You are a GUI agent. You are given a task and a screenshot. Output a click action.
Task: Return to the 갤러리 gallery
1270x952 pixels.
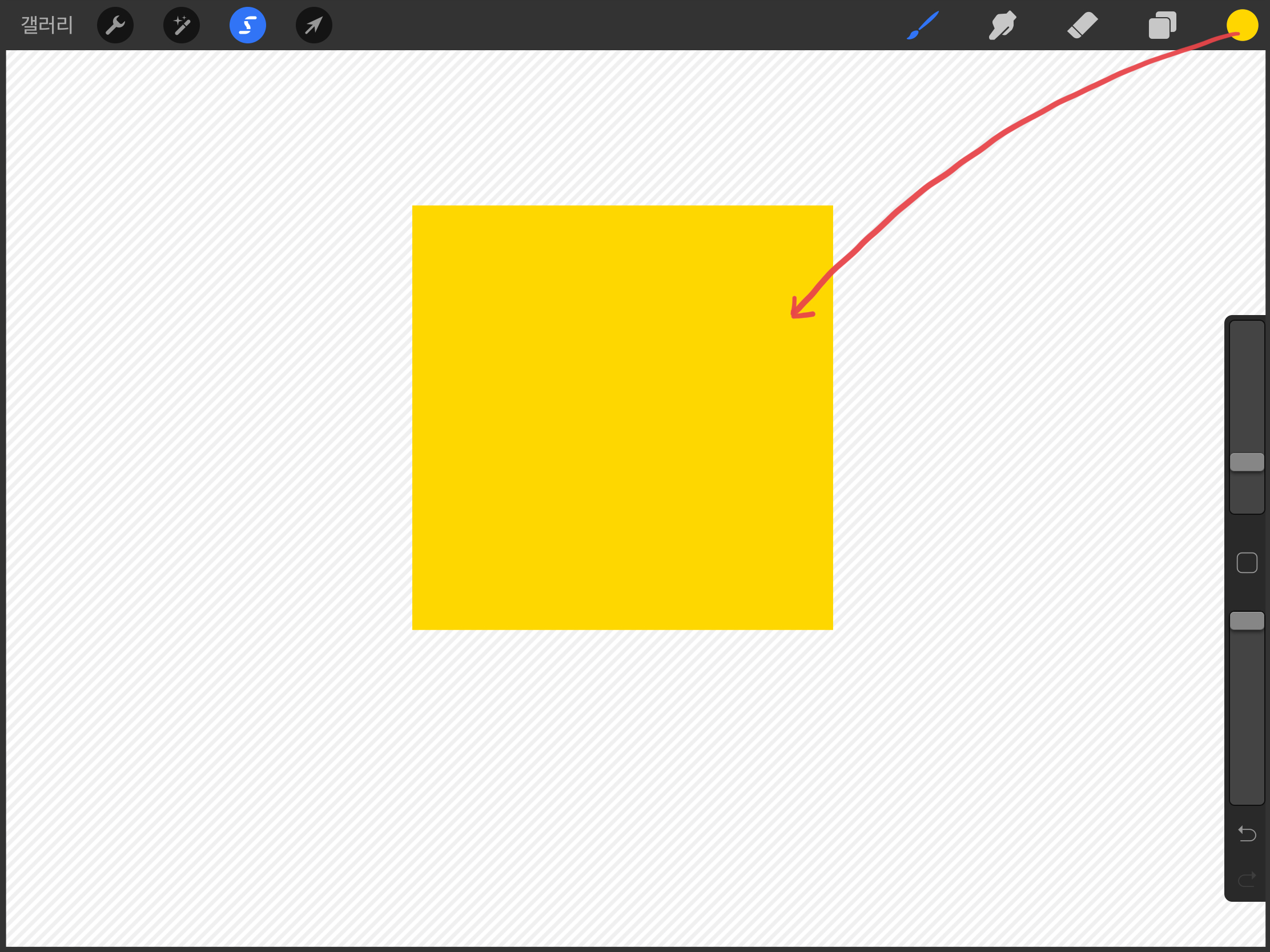(x=46, y=25)
